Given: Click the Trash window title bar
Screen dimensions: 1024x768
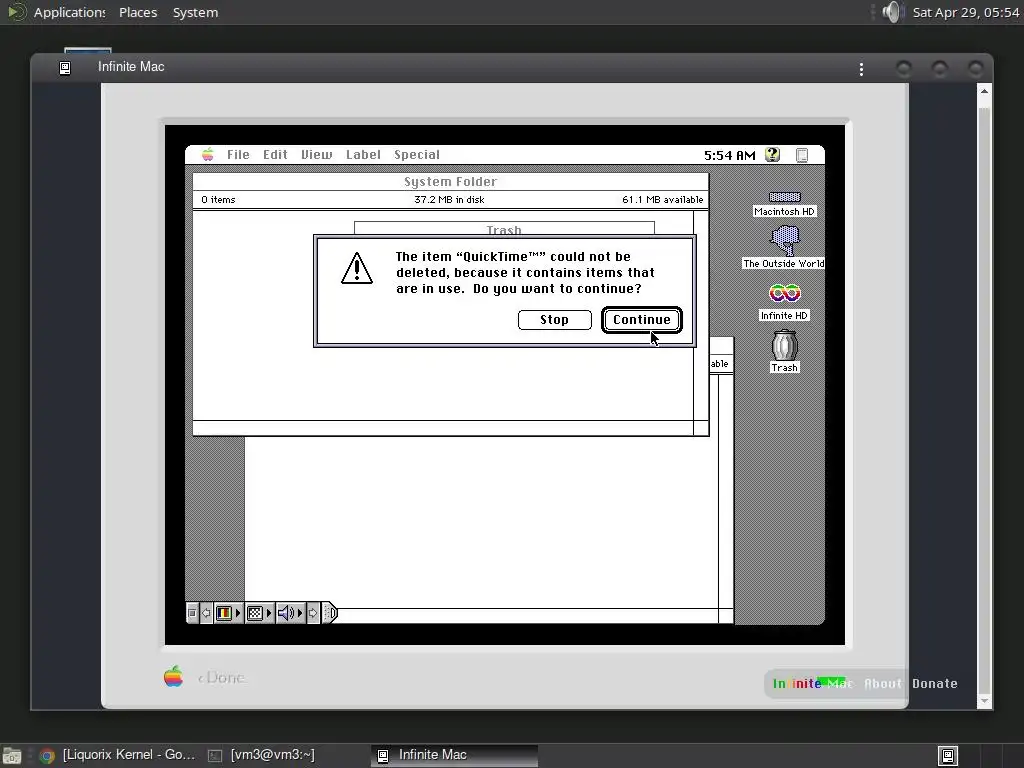Looking at the screenshot, I should pyautogui.click(x=504, y=229).
